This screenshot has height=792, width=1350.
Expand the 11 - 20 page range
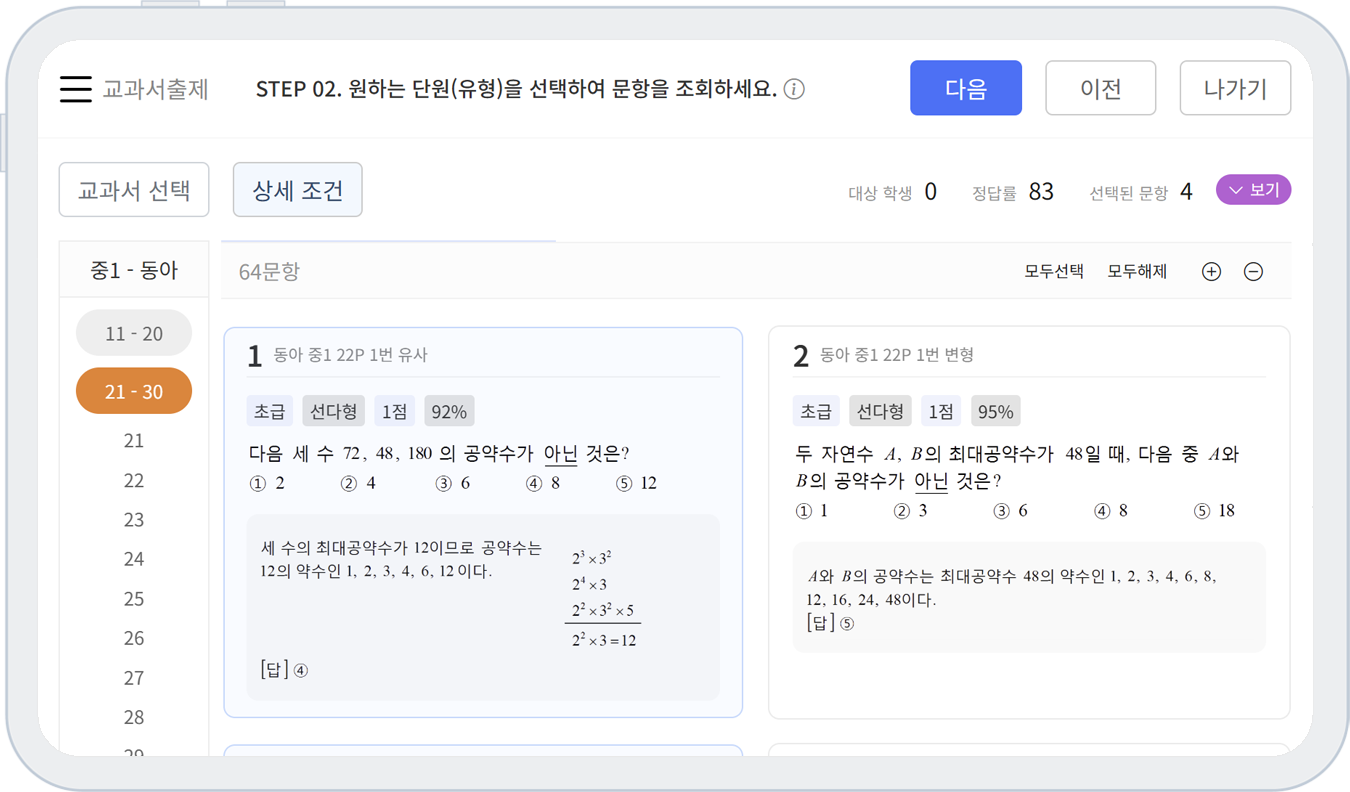coord(134,334)
